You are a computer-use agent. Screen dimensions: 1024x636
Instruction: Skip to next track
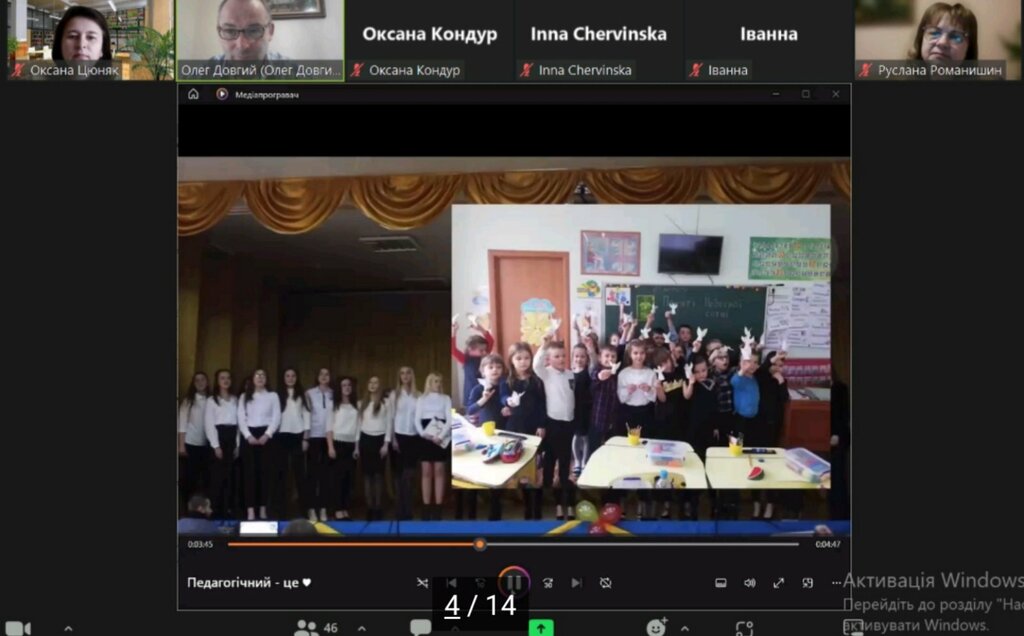point(576,583)
